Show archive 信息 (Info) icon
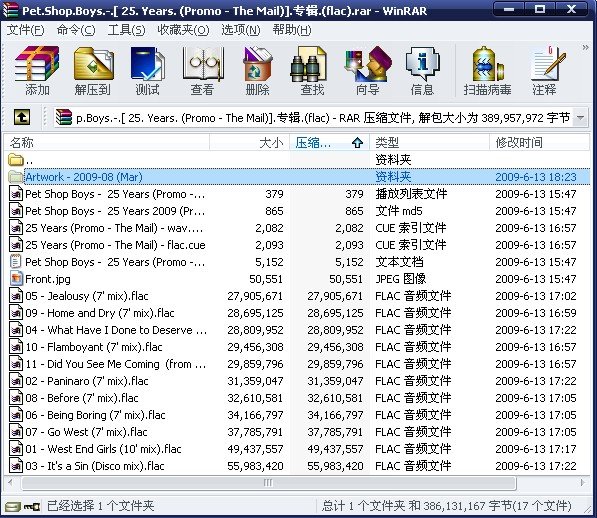This screenshot has width=597, height=518. (422, 71)
